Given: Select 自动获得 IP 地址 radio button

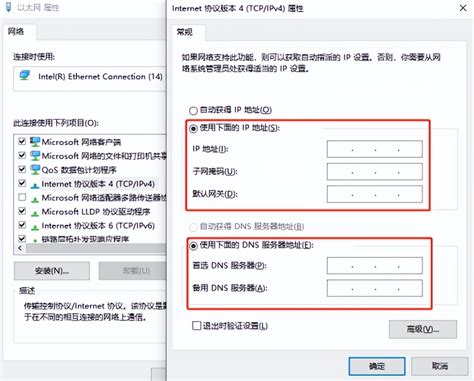Looking at the screenshot, I should point(193,110).
